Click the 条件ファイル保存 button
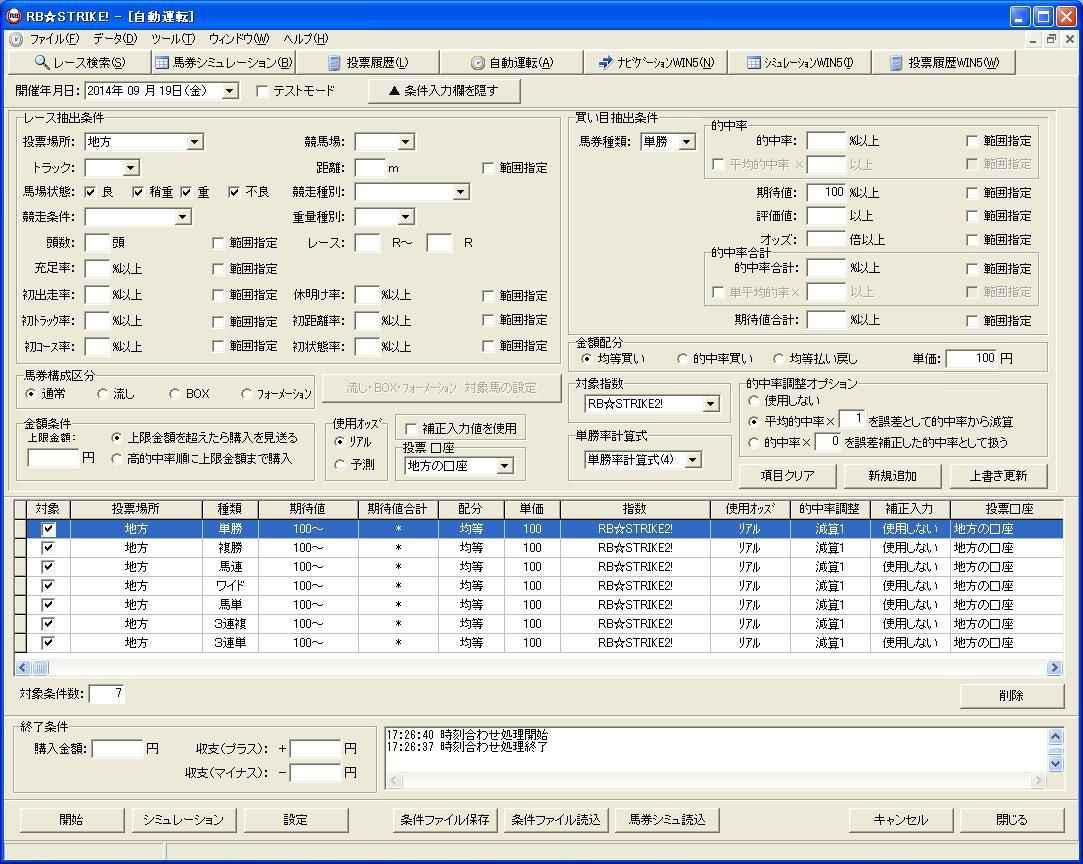 click(x=445, y=820)
